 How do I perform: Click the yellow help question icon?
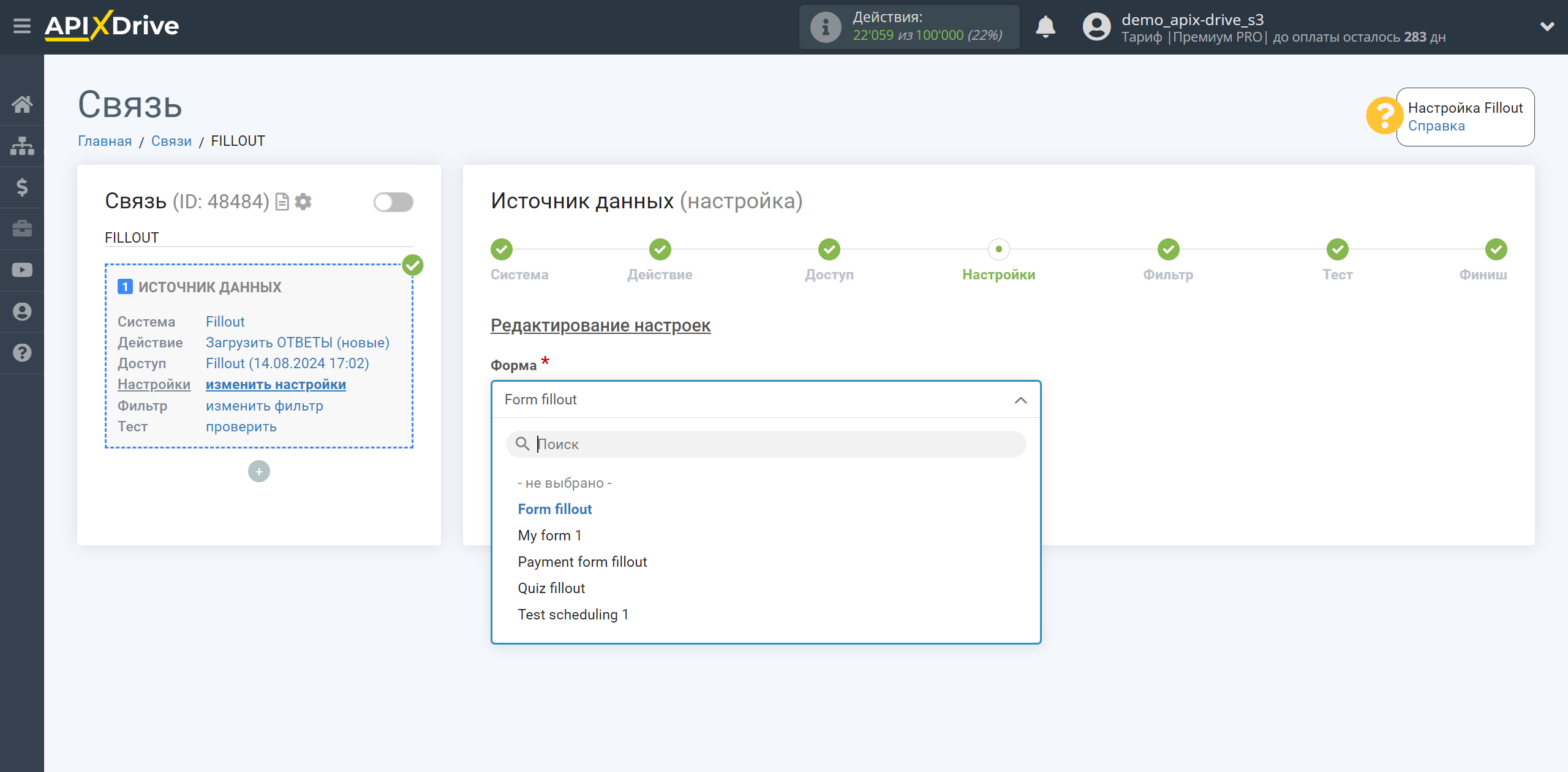tap(1384, 115)
